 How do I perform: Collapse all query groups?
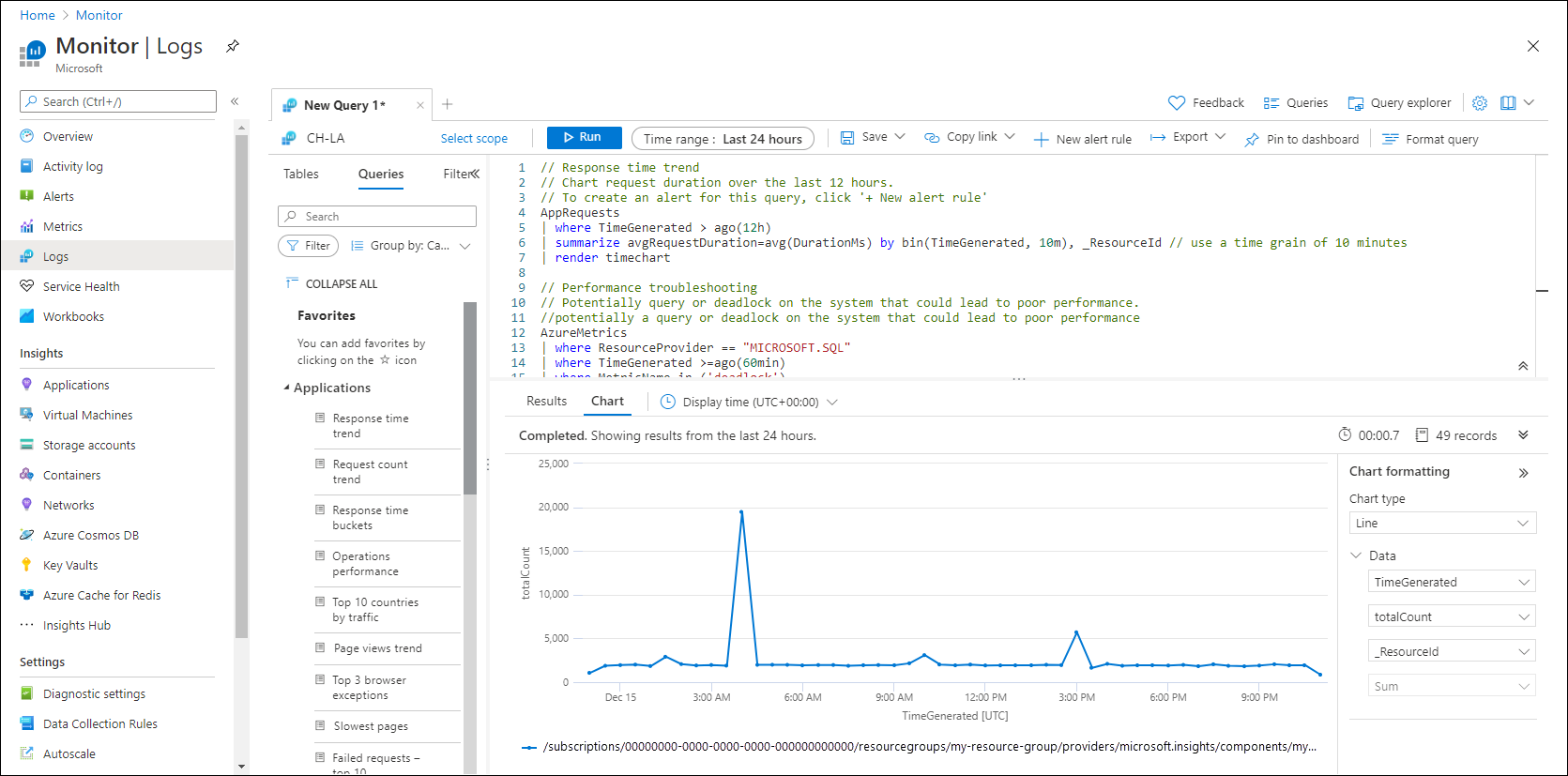(x=331, y=283)
